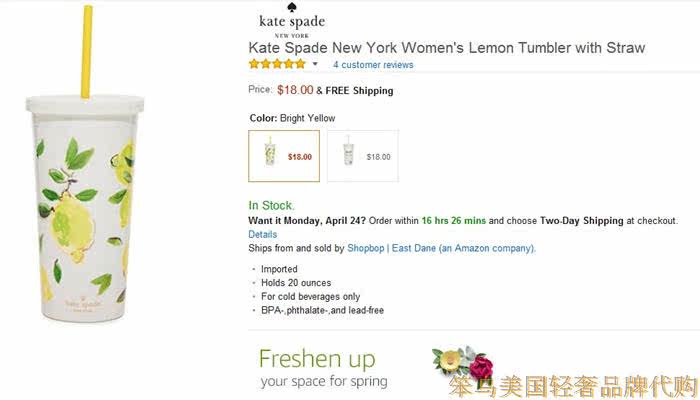This screenshot has width=700, height=400.
Task: Click the kate spade logo printed on tumbler
Action: coord(87,299)
